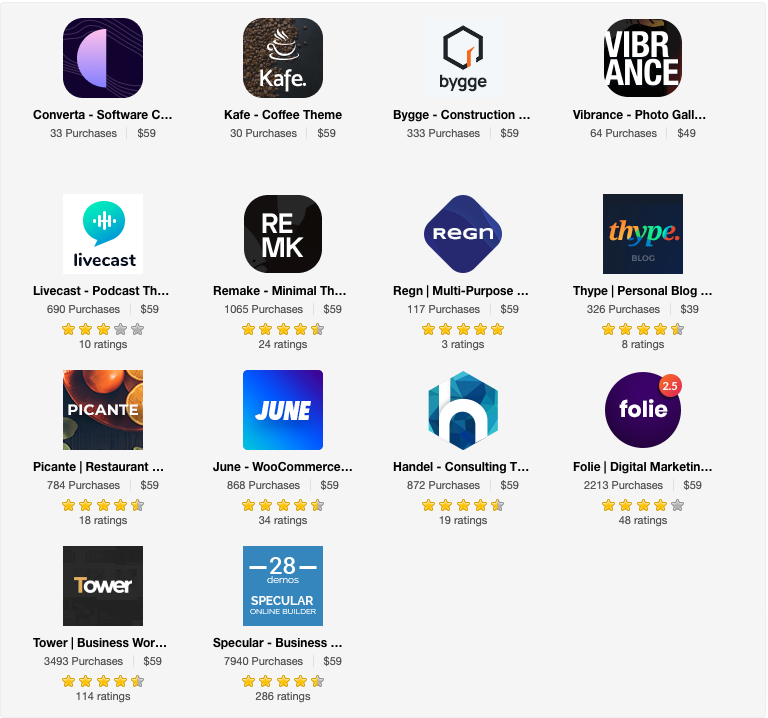Select the bygge construction theme icon

(463, 58)
